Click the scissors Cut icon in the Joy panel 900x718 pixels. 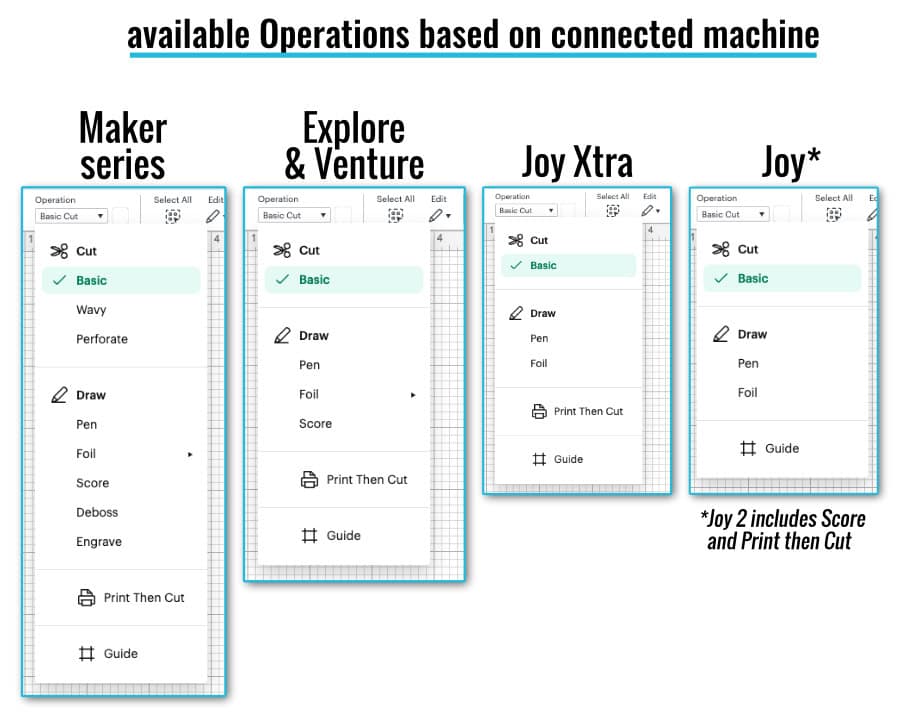(720, 249)
